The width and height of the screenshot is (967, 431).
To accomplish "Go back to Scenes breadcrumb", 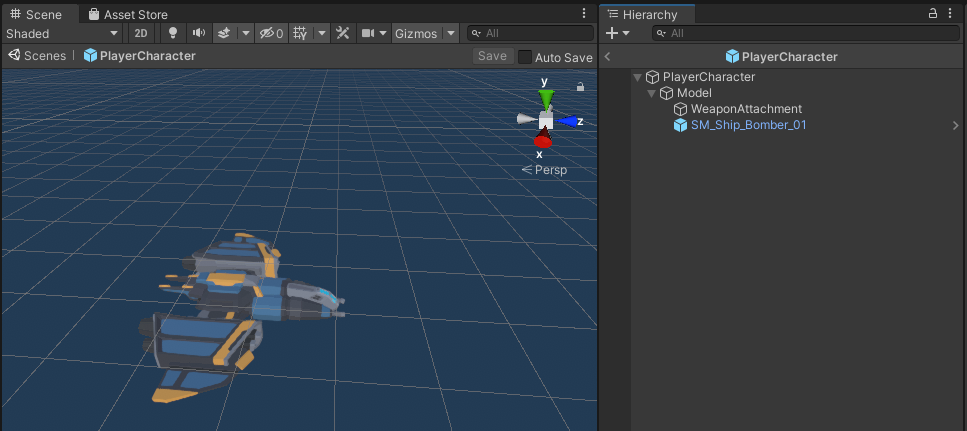I will click(x=37, y=55).
